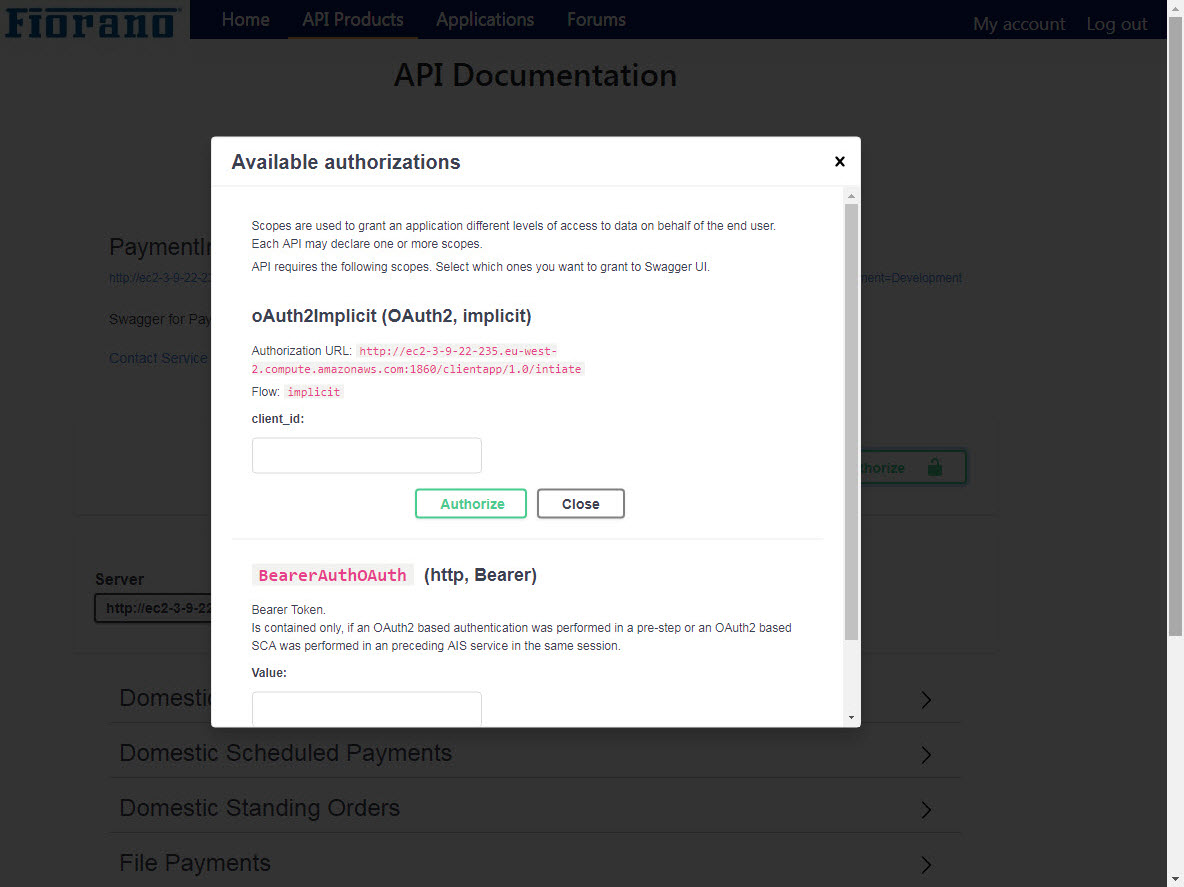Go to the API Products tab

353,20
